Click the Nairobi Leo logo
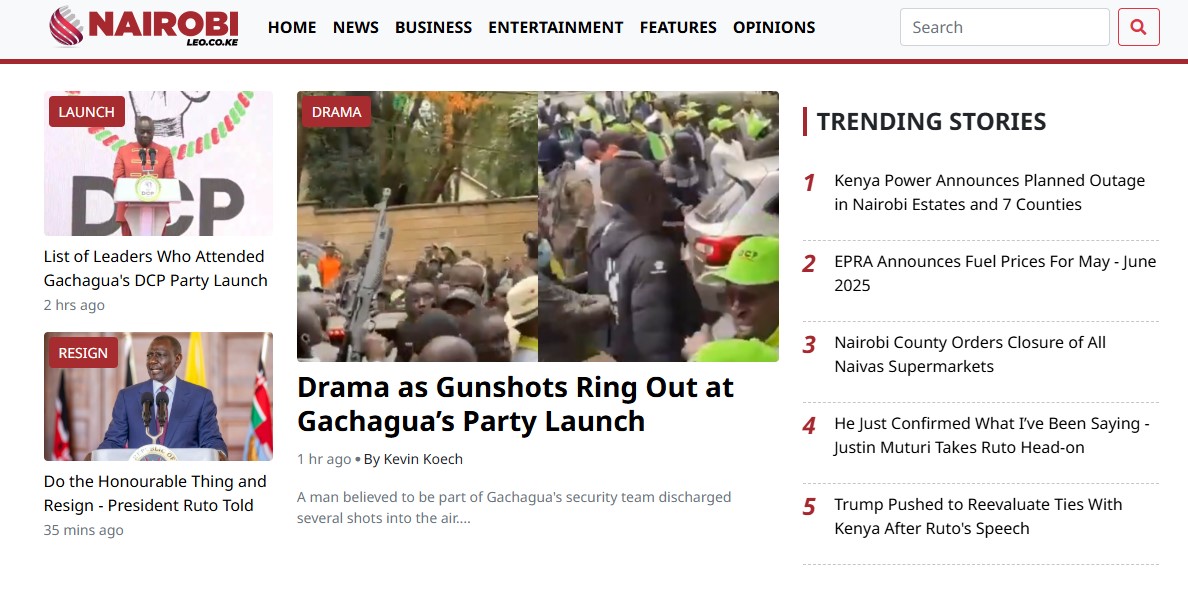1188x604 pixels. [144, 27]
